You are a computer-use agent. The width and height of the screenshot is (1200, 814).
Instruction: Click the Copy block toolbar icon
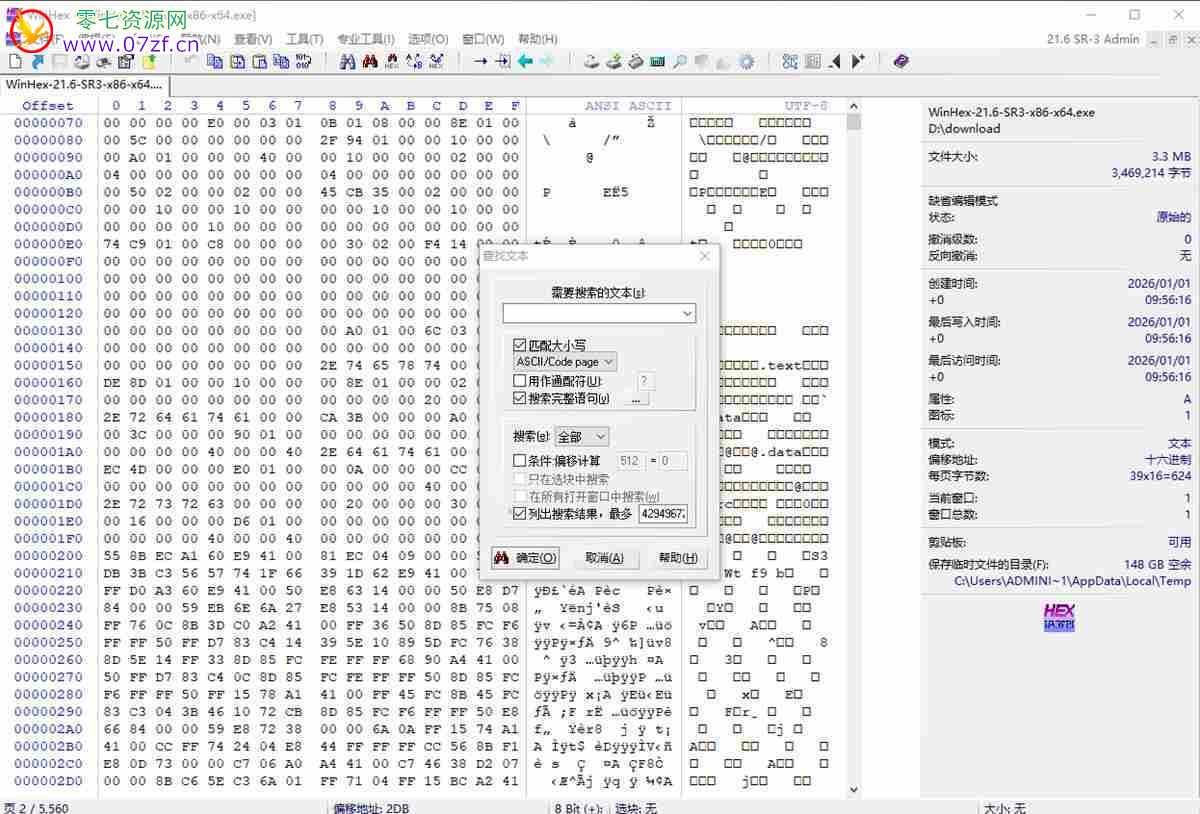[x=215, y=61]
